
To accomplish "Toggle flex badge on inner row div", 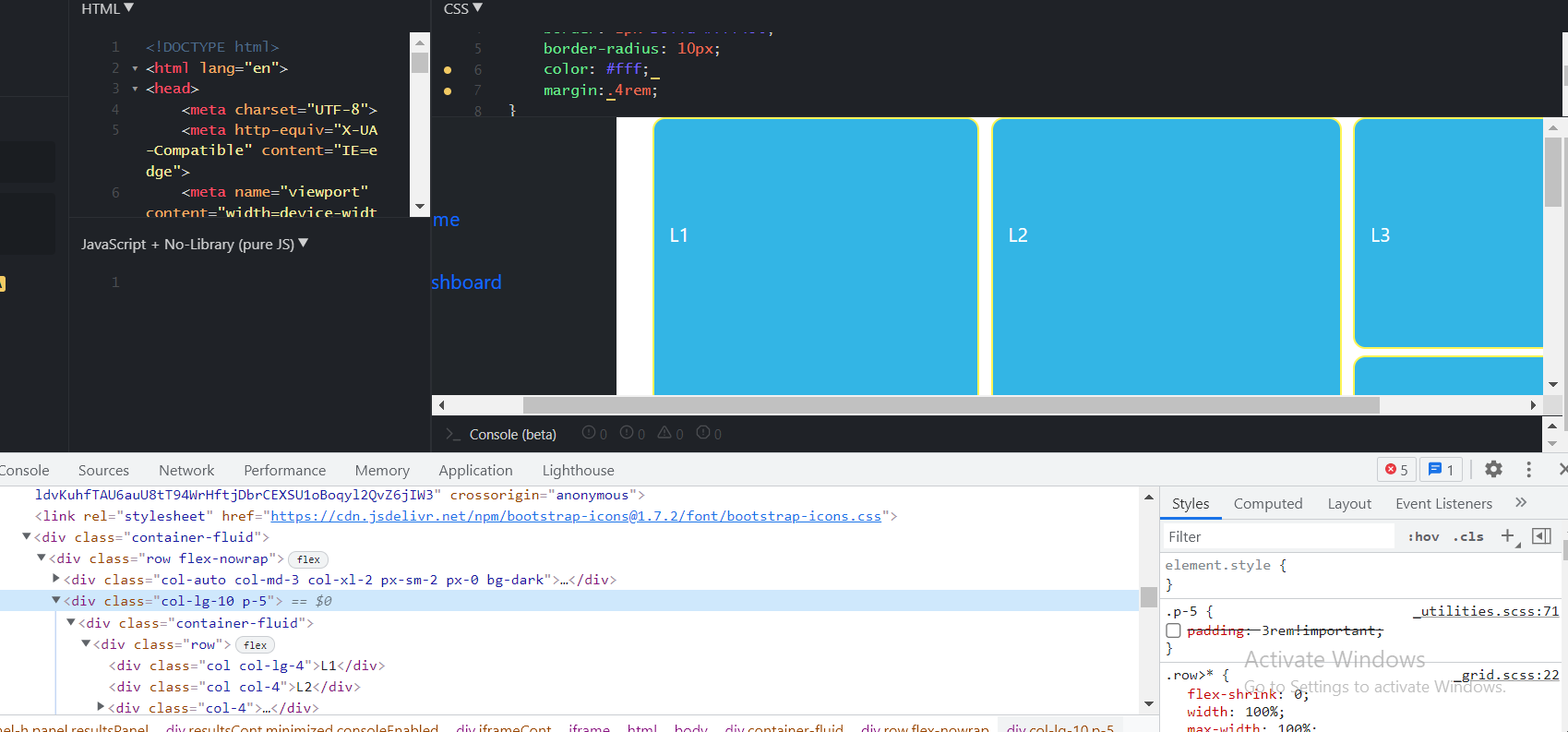I will (255, 645).
